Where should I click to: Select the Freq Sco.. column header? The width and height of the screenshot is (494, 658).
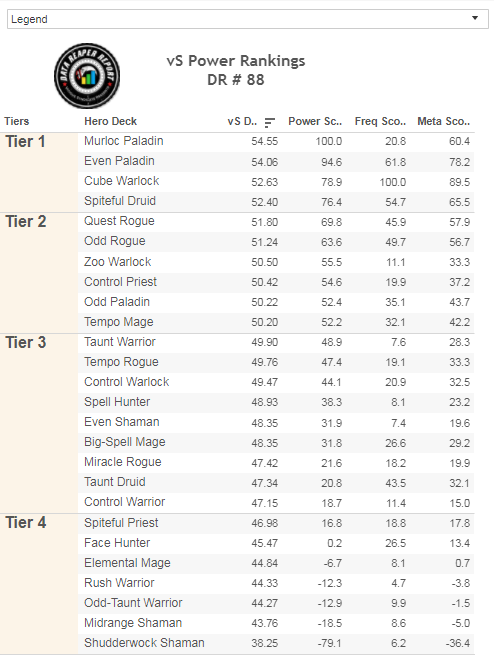[380, 121]
